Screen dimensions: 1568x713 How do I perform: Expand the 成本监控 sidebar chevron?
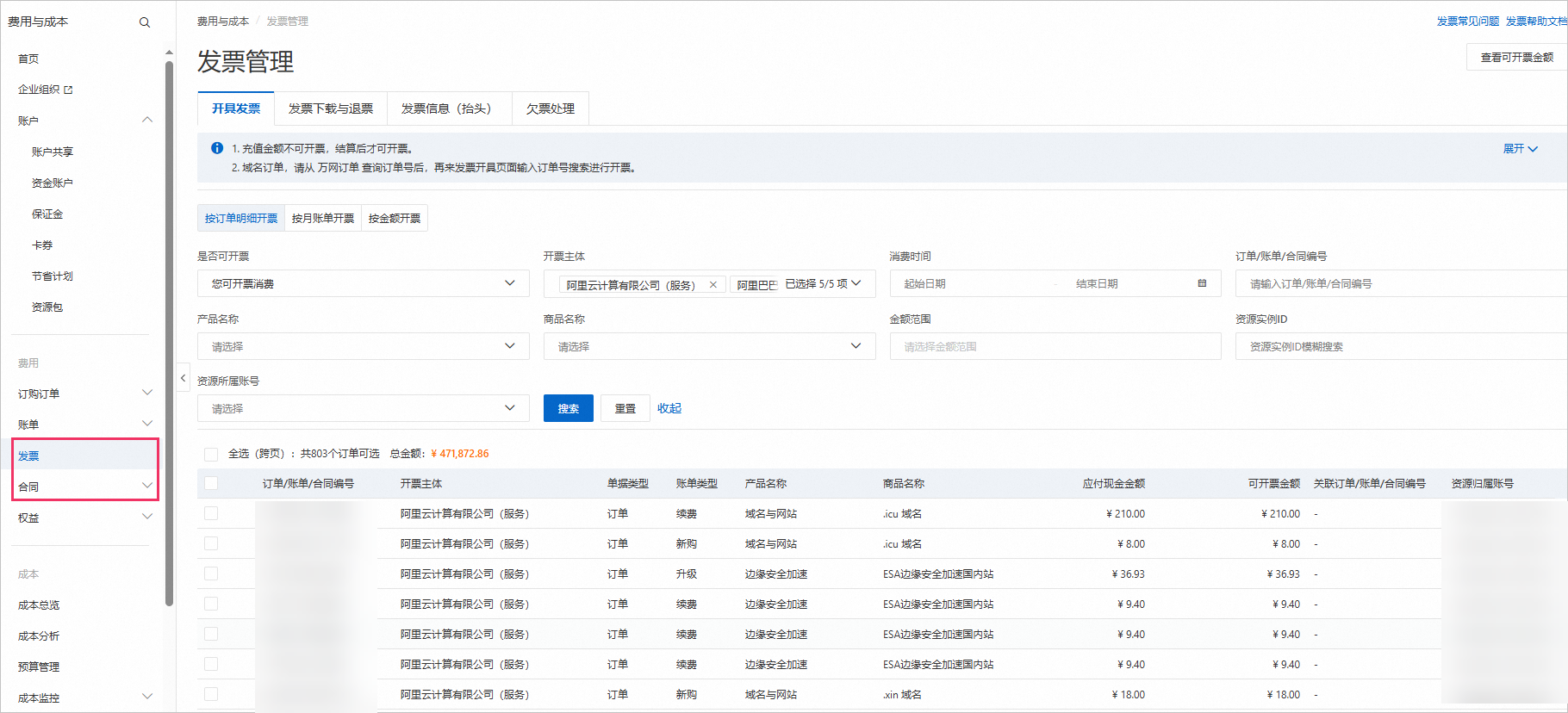click(x=147, y=697)
